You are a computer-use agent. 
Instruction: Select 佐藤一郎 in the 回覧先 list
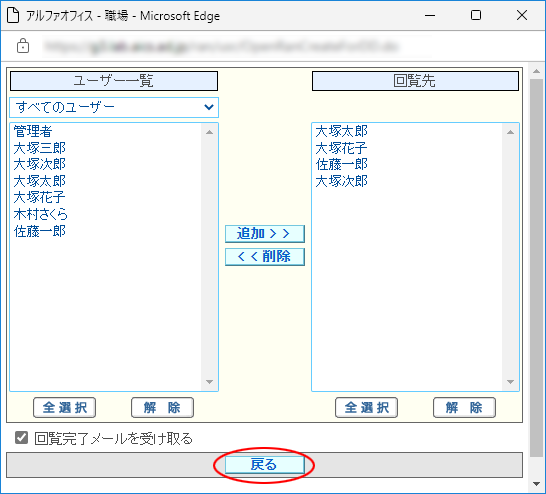click(342, 164)
